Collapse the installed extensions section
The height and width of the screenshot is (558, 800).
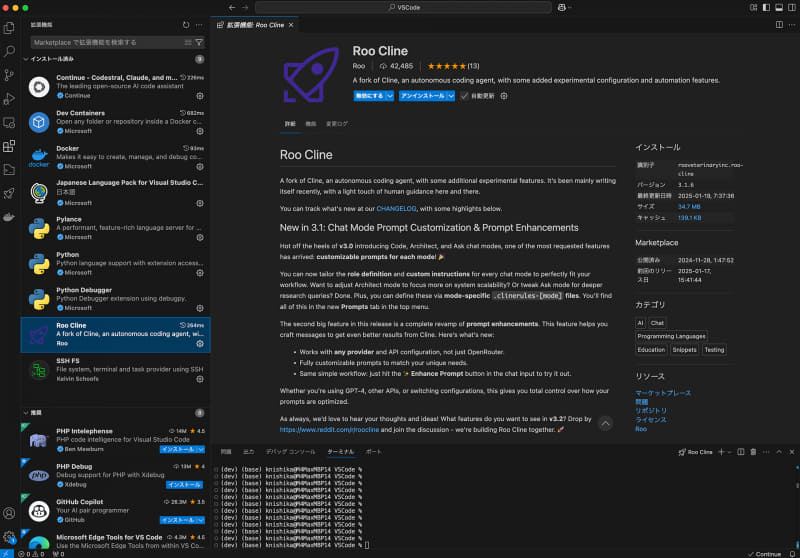[26, 59]
